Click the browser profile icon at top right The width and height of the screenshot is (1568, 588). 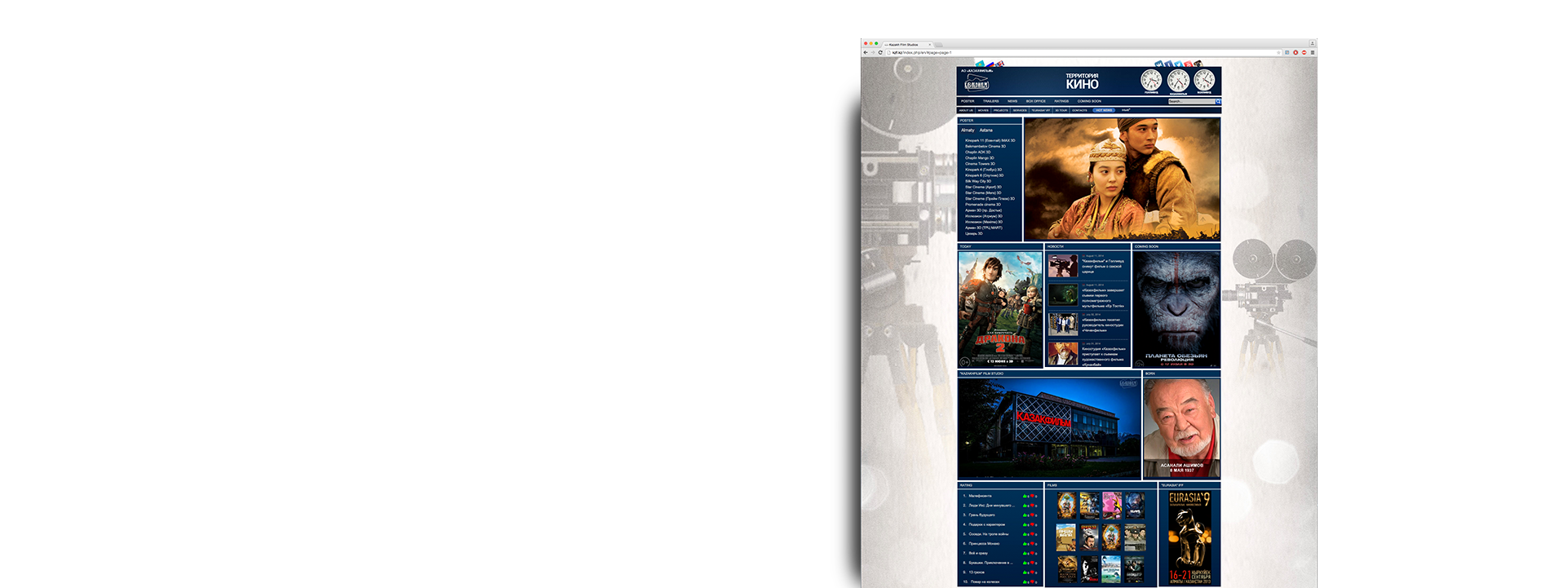click(x=1313, y=43)
